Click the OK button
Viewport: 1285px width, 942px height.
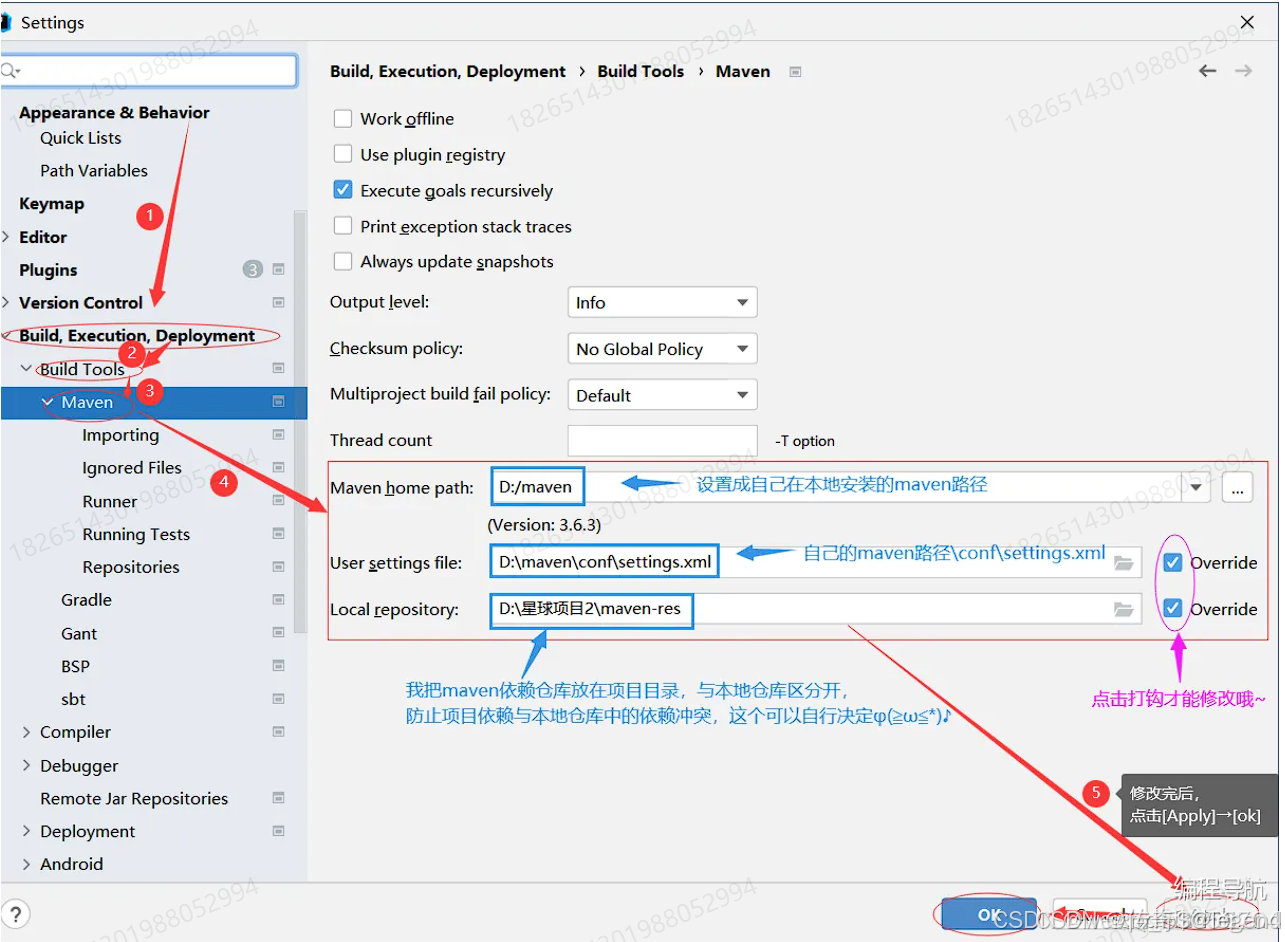(988, 914)
